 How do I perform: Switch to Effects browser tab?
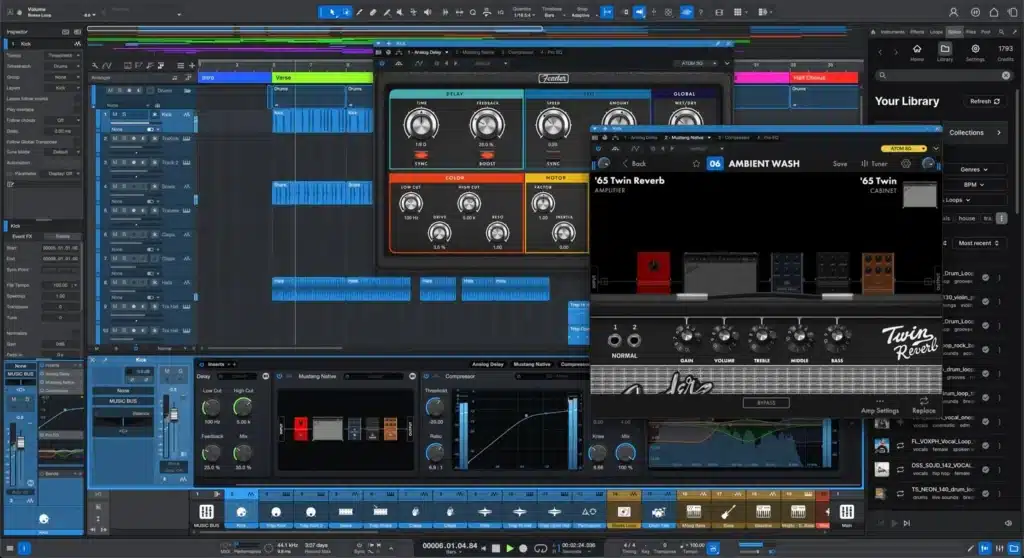[917, 31]
